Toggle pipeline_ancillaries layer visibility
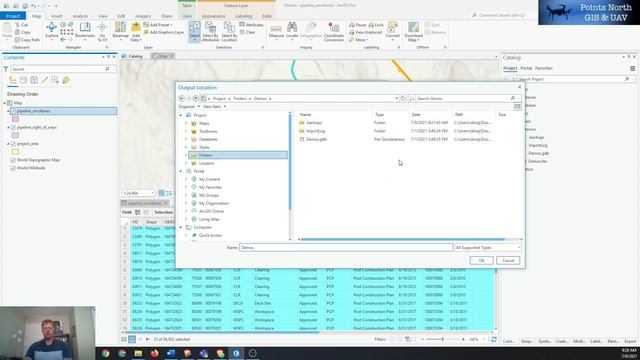The width and height of the screenshot is (640, 360). click(13, 111)
